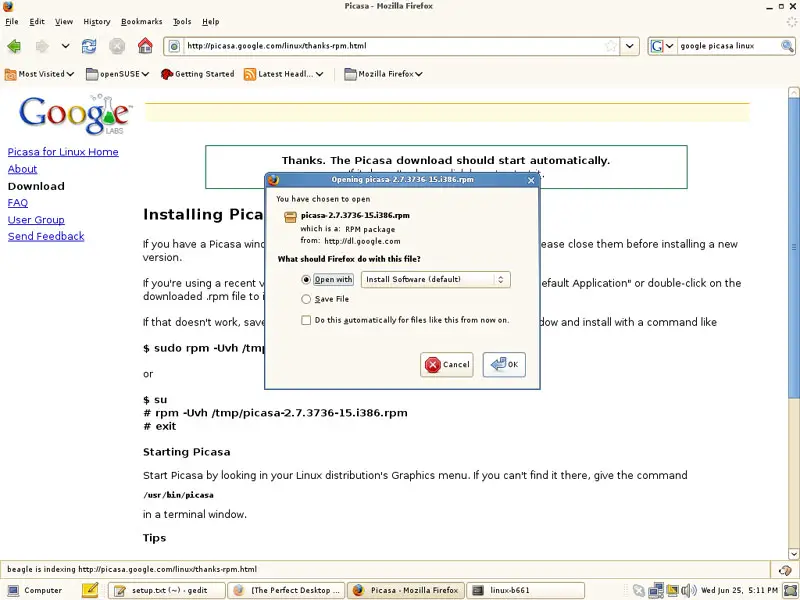Open the Picasa for Linux Home link
Screen dimensions: 800x600
point(63,152)
